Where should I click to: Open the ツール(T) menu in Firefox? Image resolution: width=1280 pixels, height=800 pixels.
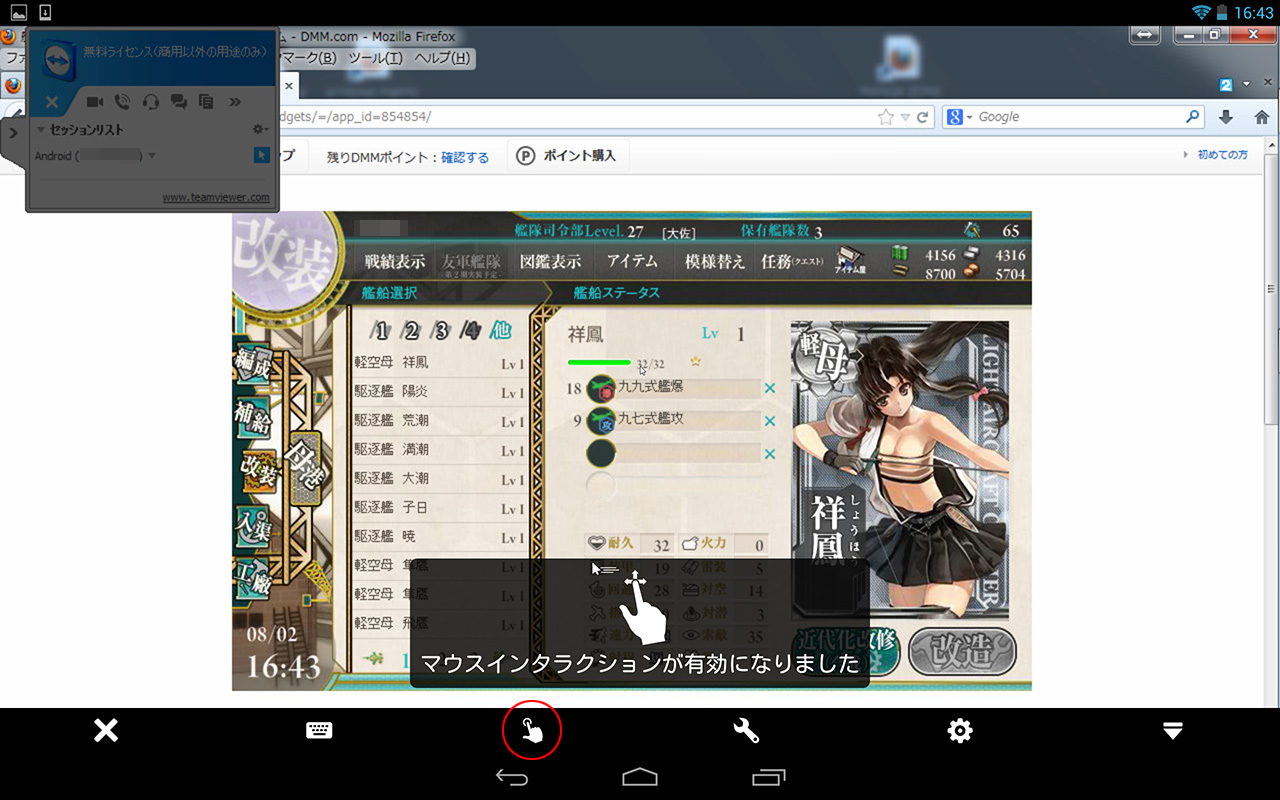coord(374,58)
